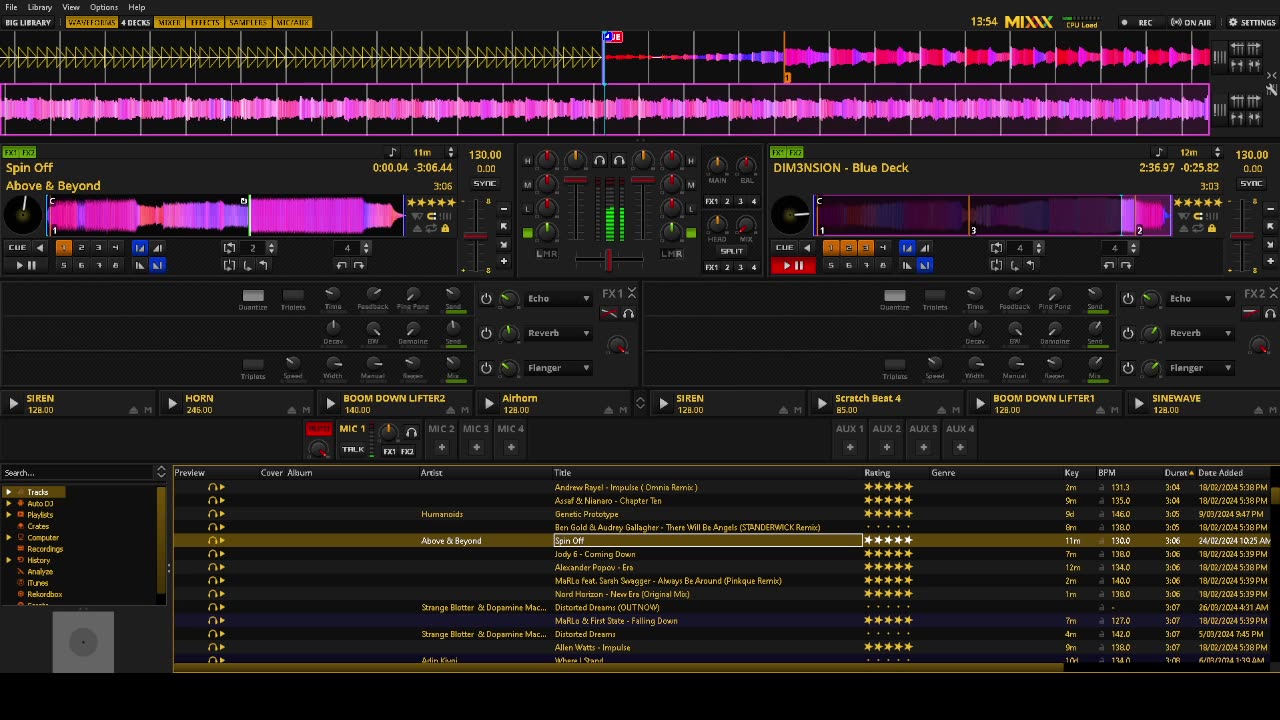1280x720 pixels.
Task: Click the MIC 1 TALK button
Action: pyautogui.click(x=353, y=450)
